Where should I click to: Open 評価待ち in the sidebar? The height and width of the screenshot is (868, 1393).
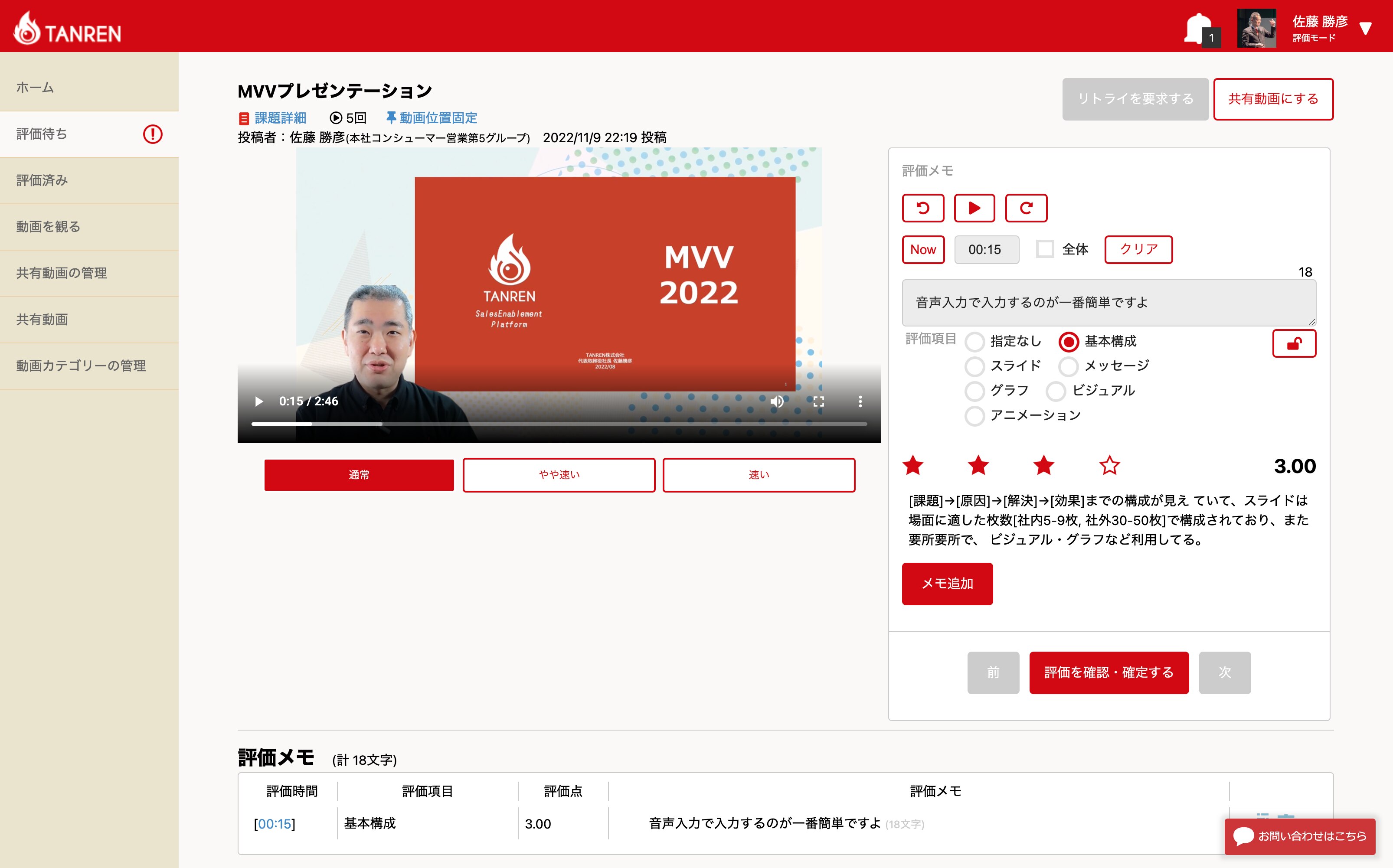(89, 134)
